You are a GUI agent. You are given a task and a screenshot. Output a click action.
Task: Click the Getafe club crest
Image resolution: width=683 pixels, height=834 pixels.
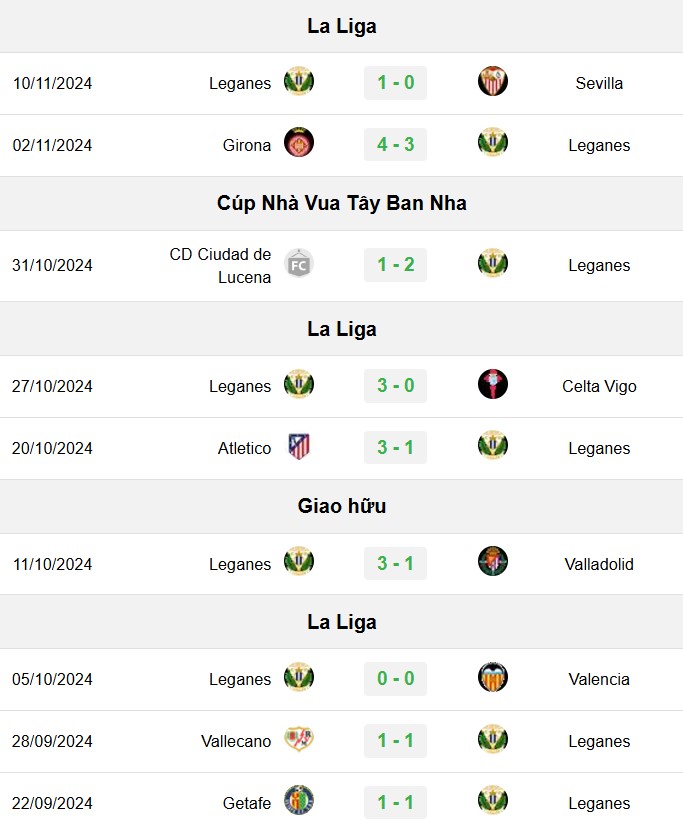[x=298, y=800]
